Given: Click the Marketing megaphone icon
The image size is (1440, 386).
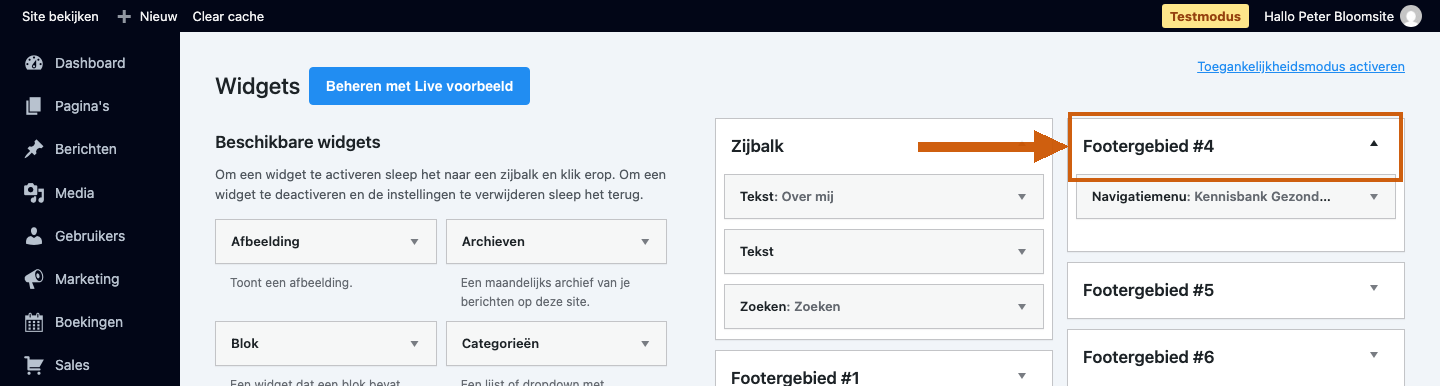Looking at the screenshot, I should point(34,279).
